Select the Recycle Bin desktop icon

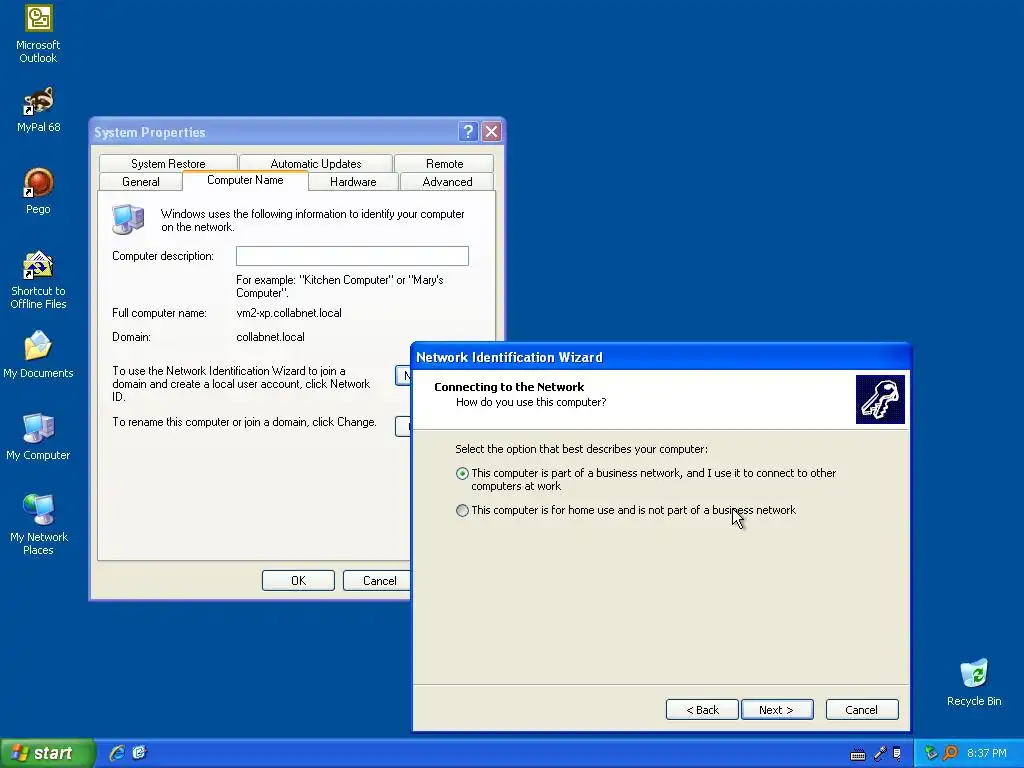pyautogui.click(x=974, y=683)
